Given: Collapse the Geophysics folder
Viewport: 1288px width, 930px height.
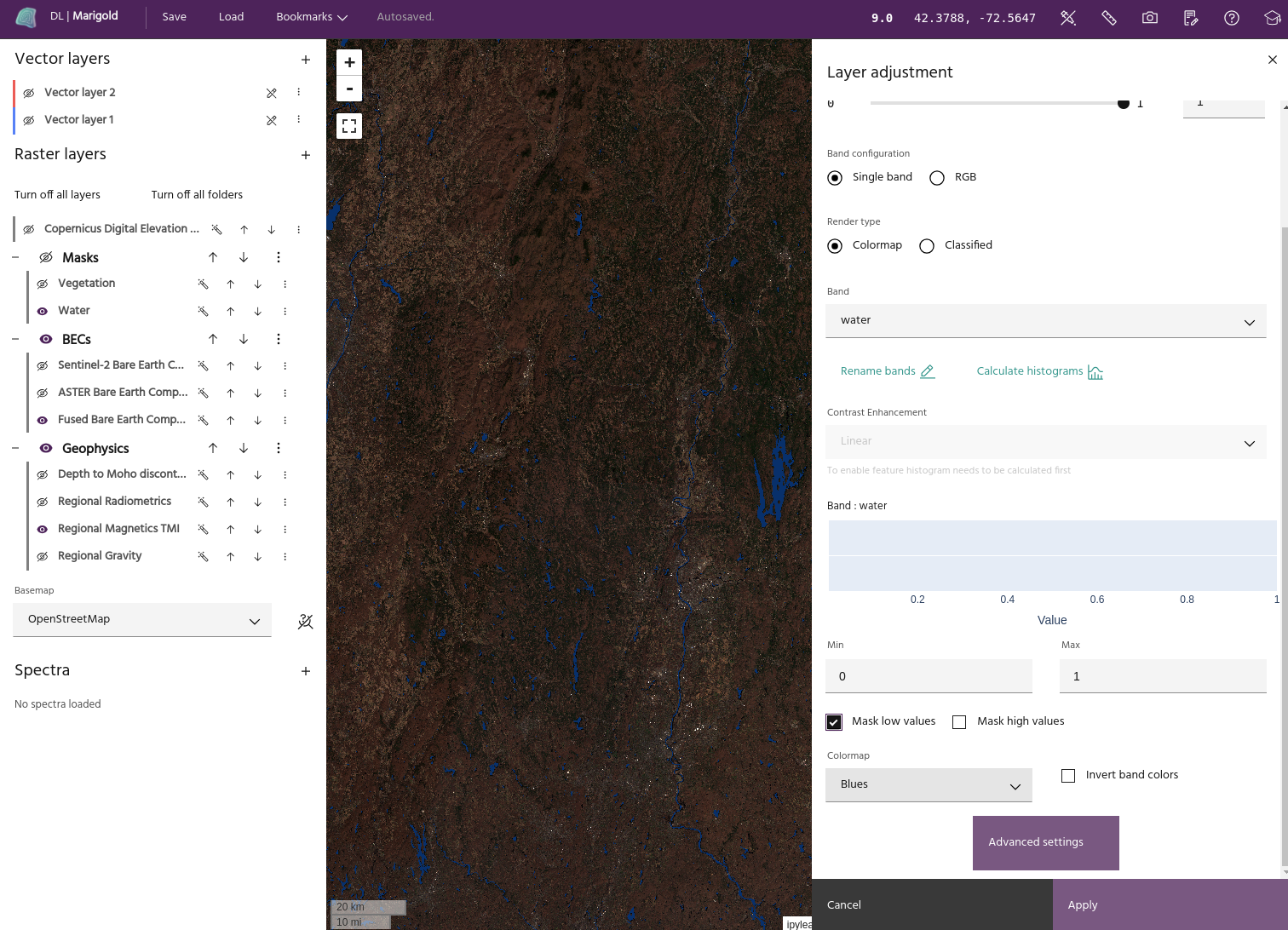Looking at the screenshot, I should pyautogui.click(x=15, y=448).
